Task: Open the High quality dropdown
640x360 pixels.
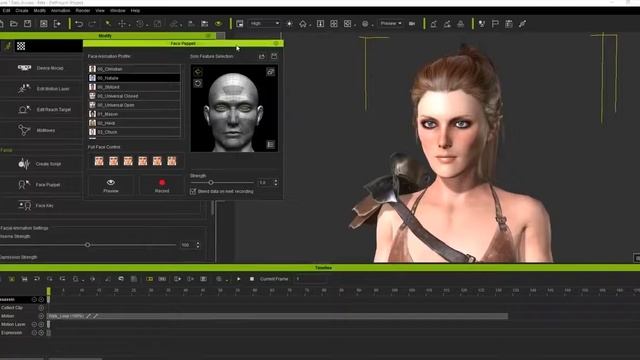Action: pyautogui.click(x=265, y=24)
